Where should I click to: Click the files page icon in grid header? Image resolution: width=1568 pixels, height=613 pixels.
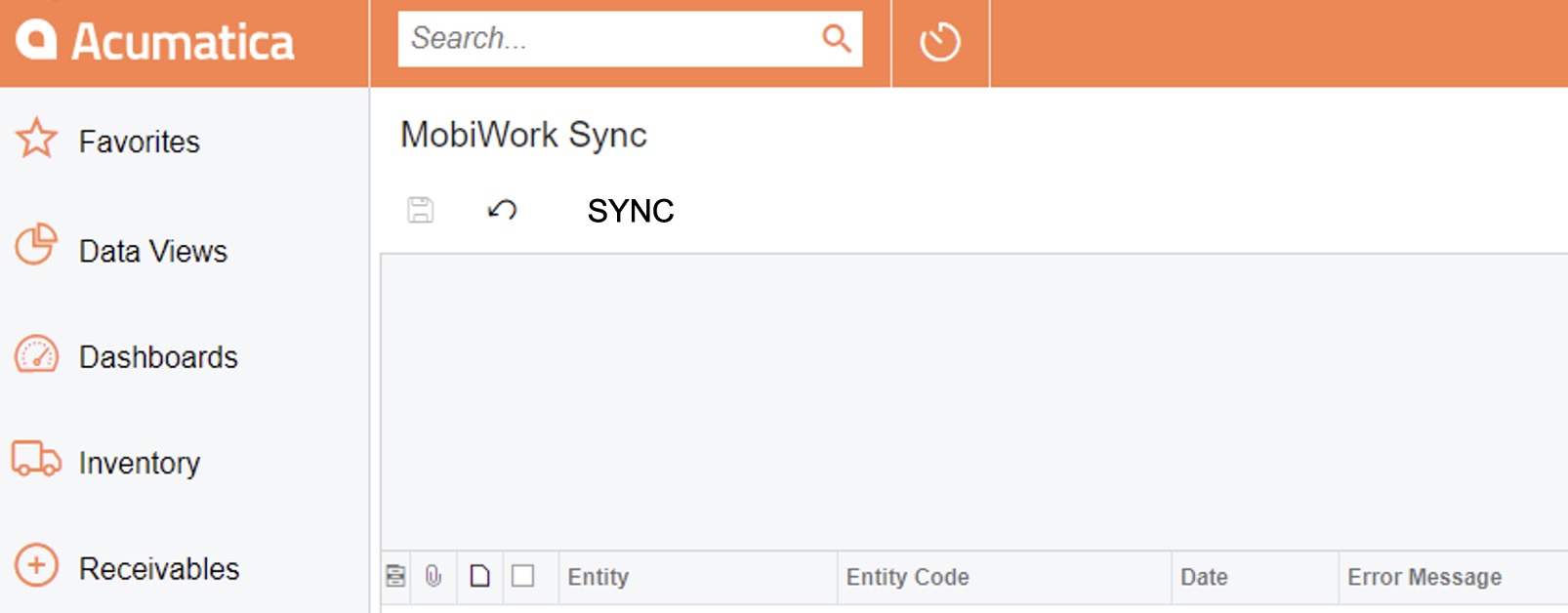point(479,577)
